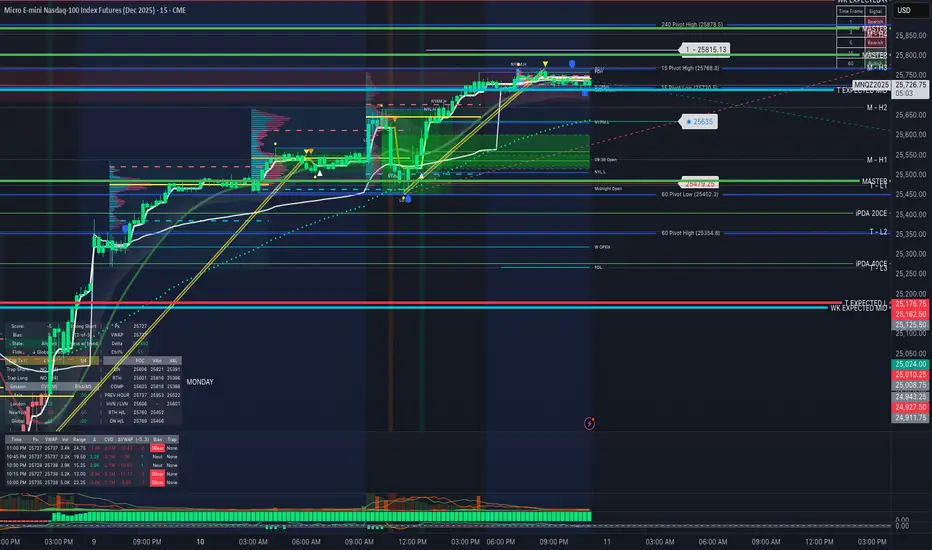Click the 'Time Frame' header in signal table
The width and height of the screenshot is (932, 550).
[851, 11]
